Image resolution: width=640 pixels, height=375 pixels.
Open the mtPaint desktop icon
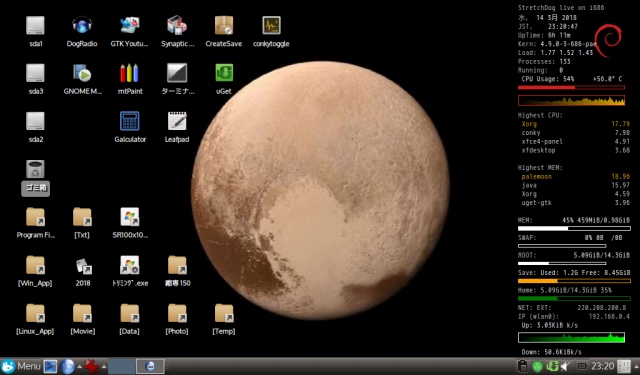point(129,73)
